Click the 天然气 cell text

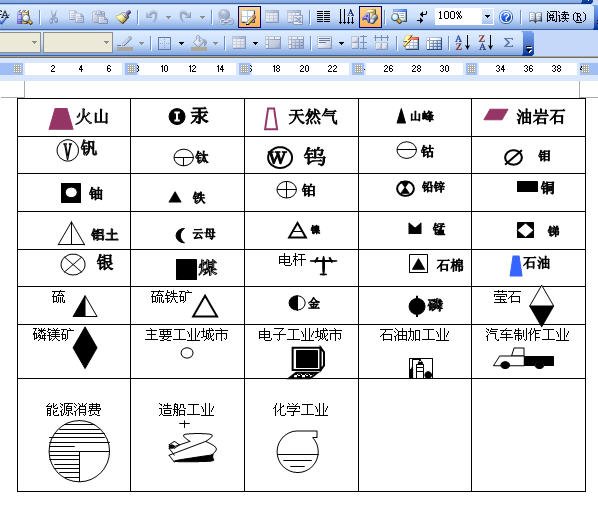point(313,116)
